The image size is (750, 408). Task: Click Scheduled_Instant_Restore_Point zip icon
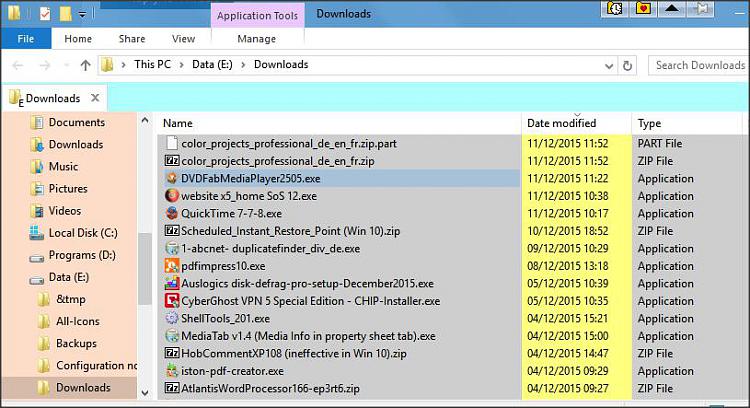tap(172, 231)
